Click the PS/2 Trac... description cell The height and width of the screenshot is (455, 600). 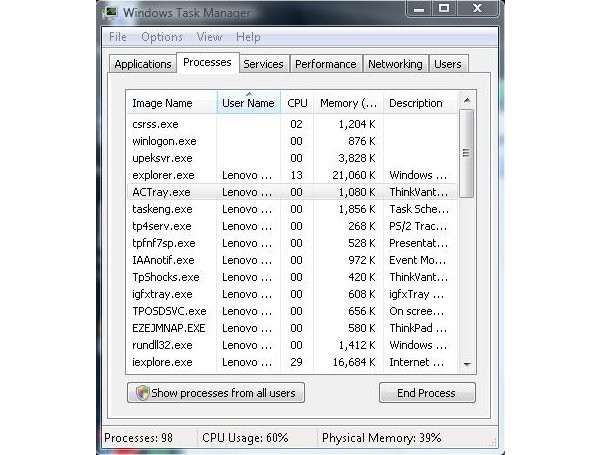coord(418,226)
